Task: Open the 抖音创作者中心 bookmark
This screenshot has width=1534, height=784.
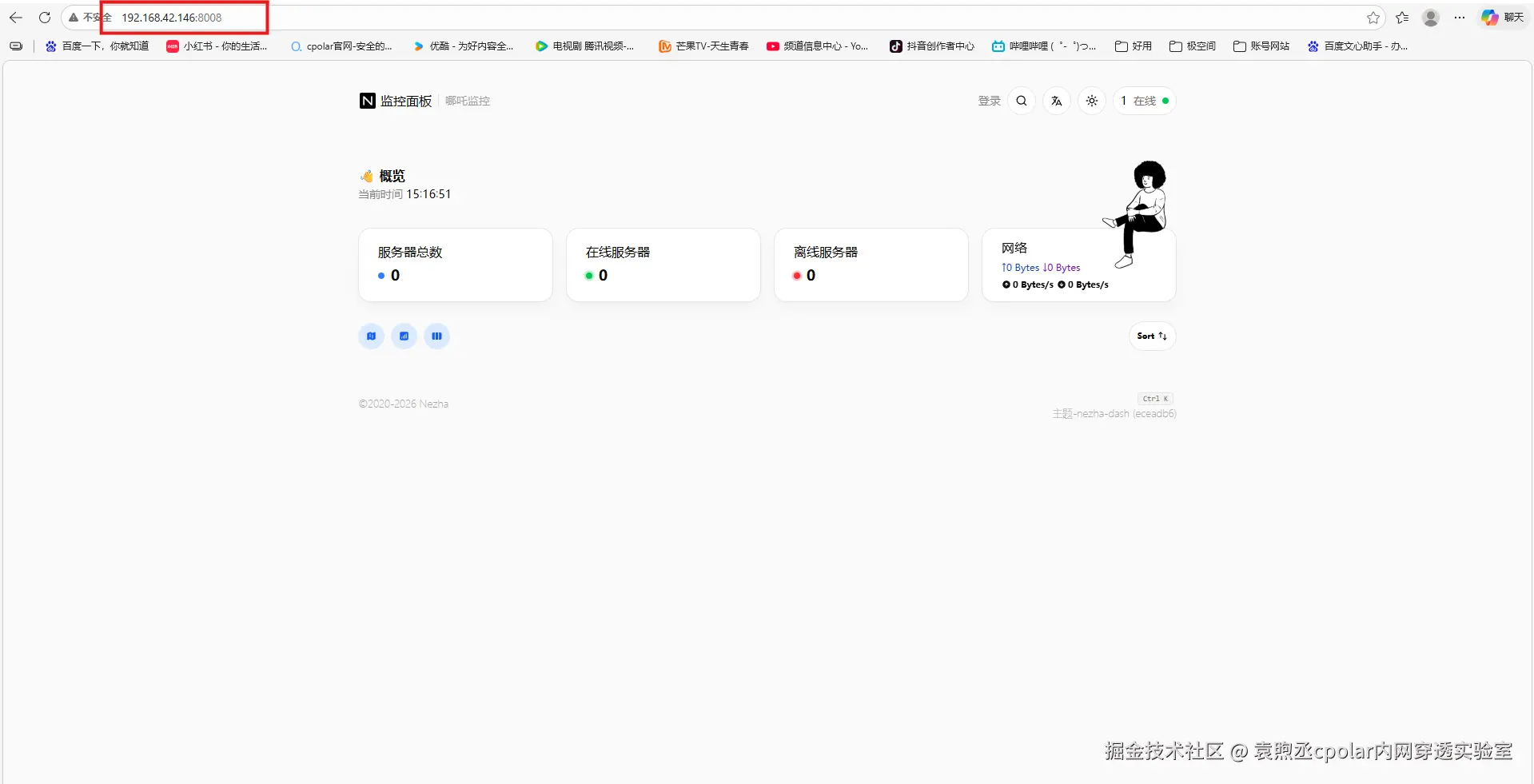Action: (932, 46)
